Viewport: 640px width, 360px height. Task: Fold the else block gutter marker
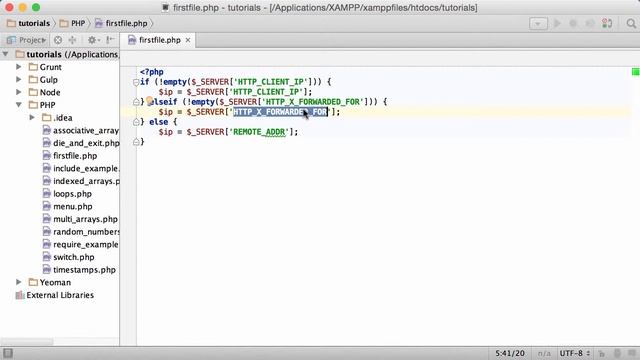pyautogui.click(x=136, y=122)
